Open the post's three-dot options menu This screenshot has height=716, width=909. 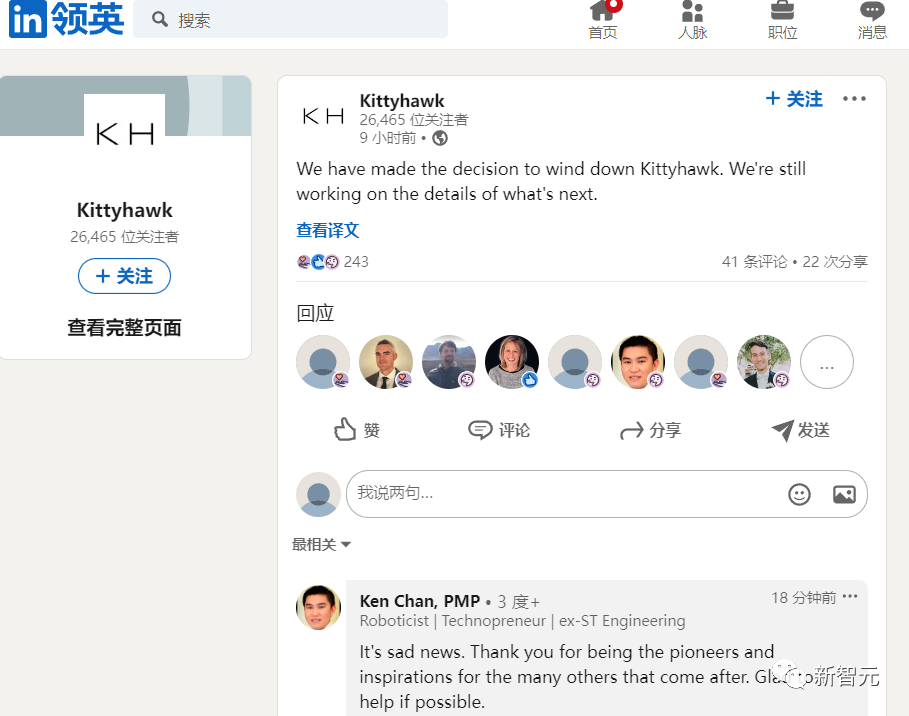click(x=855, y=99)
